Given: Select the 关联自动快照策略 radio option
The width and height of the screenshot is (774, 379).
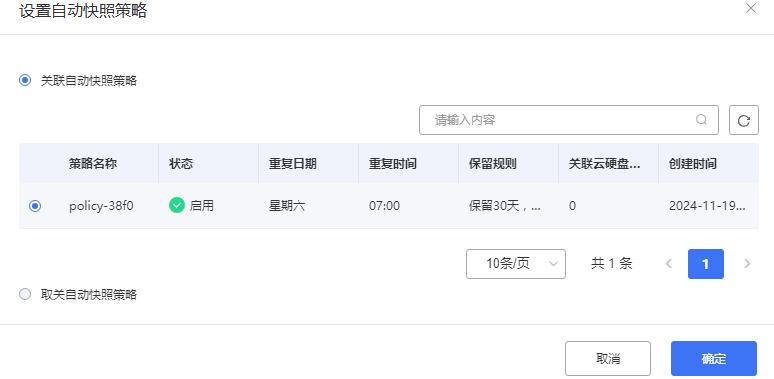Looking at the screenshot, I should point(25,80).
